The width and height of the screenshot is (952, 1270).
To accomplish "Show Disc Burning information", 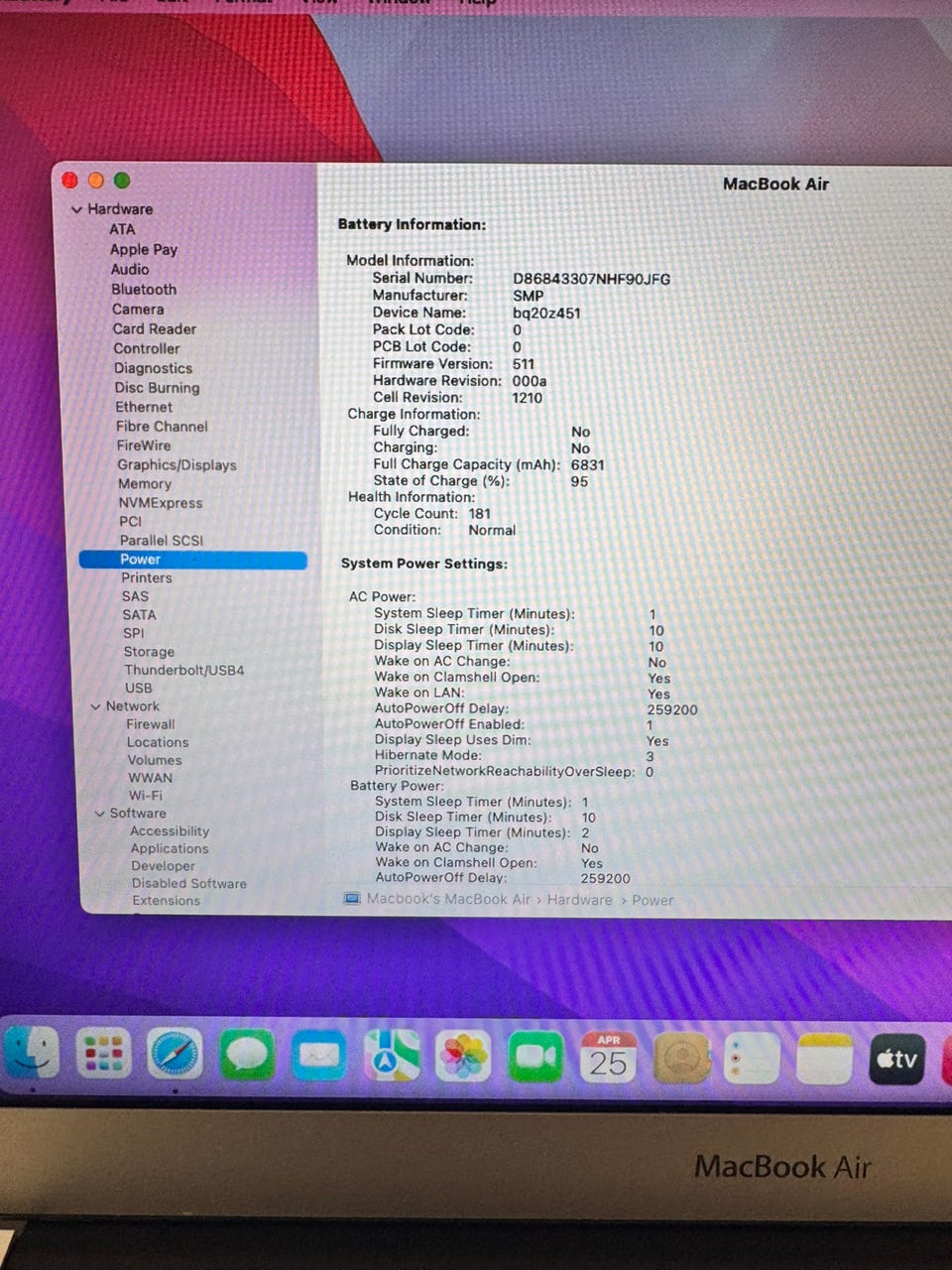I will pyautogui.click(x=157, y=388).
